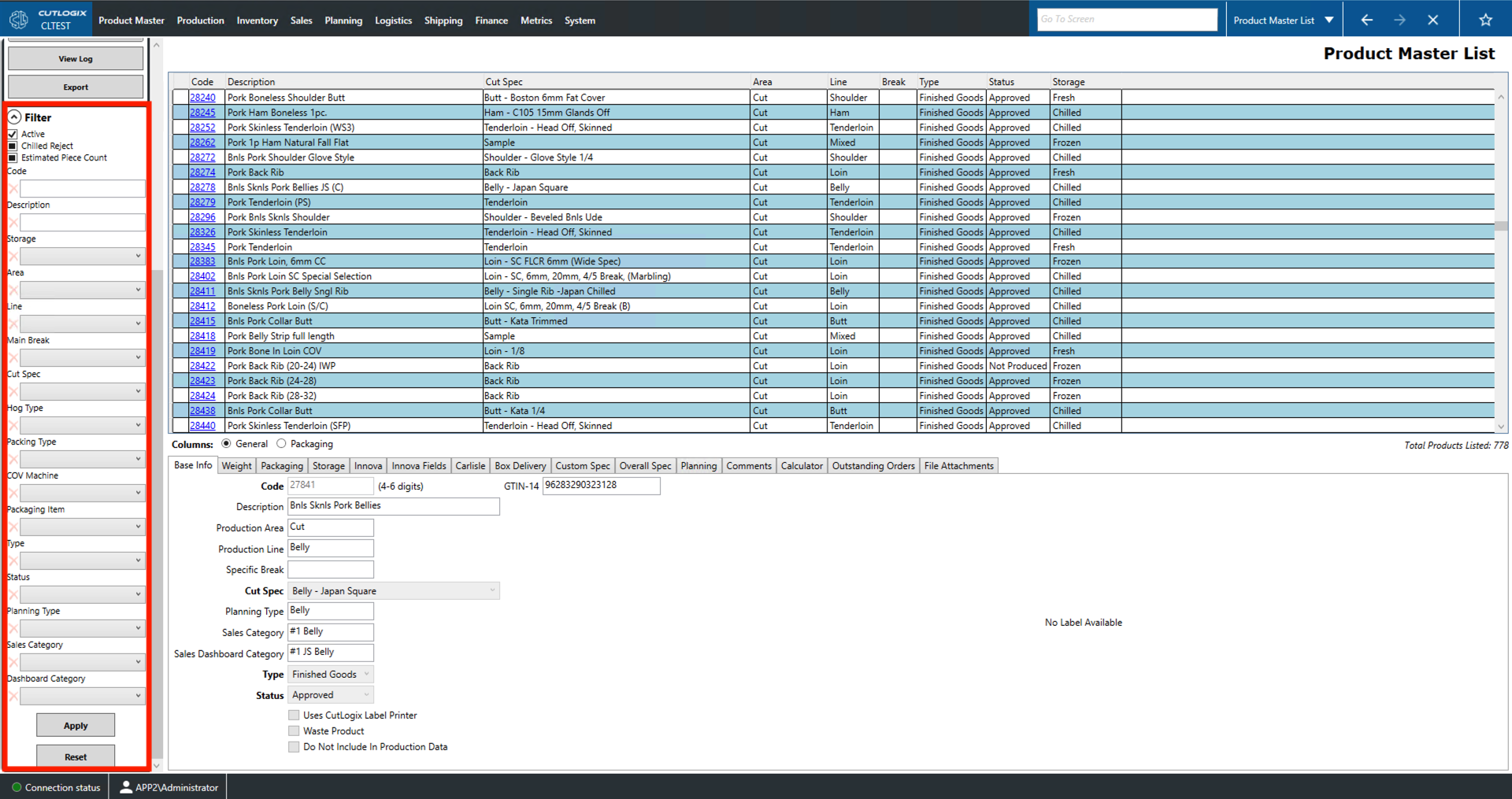Open product 28240 via its code link

(202, 97)
